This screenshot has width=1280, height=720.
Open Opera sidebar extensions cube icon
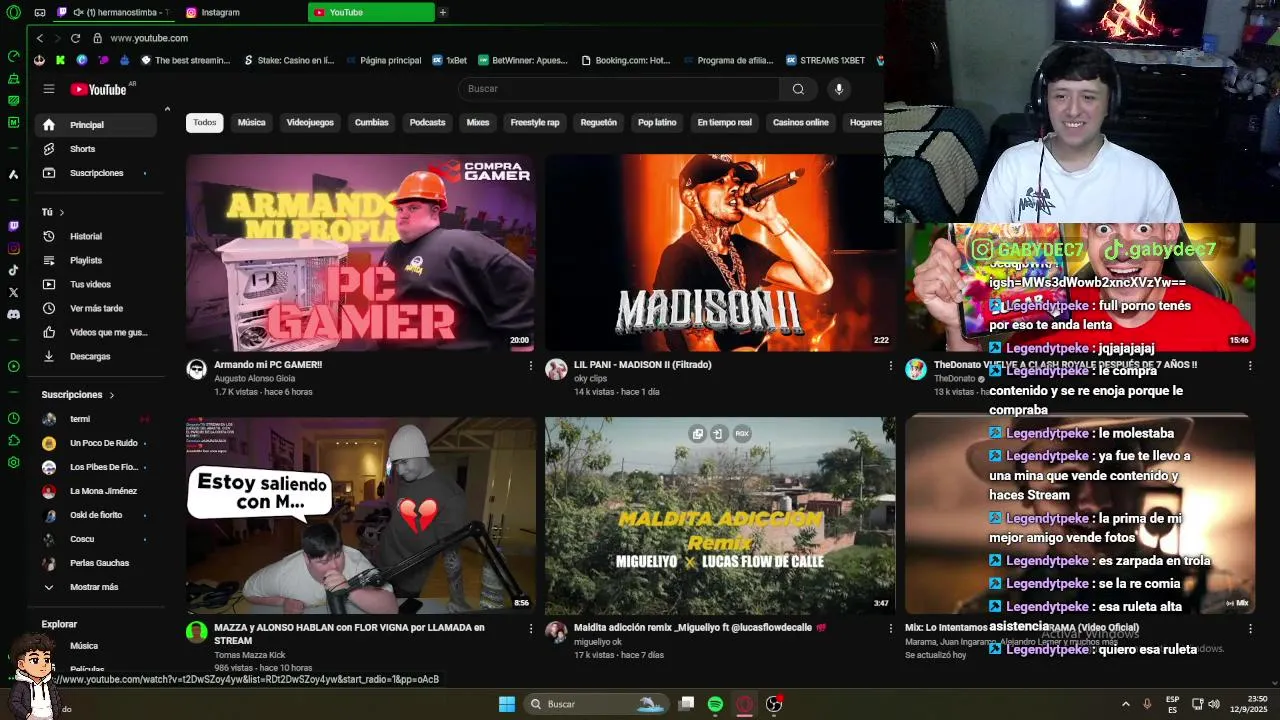[x=13, y=440]
